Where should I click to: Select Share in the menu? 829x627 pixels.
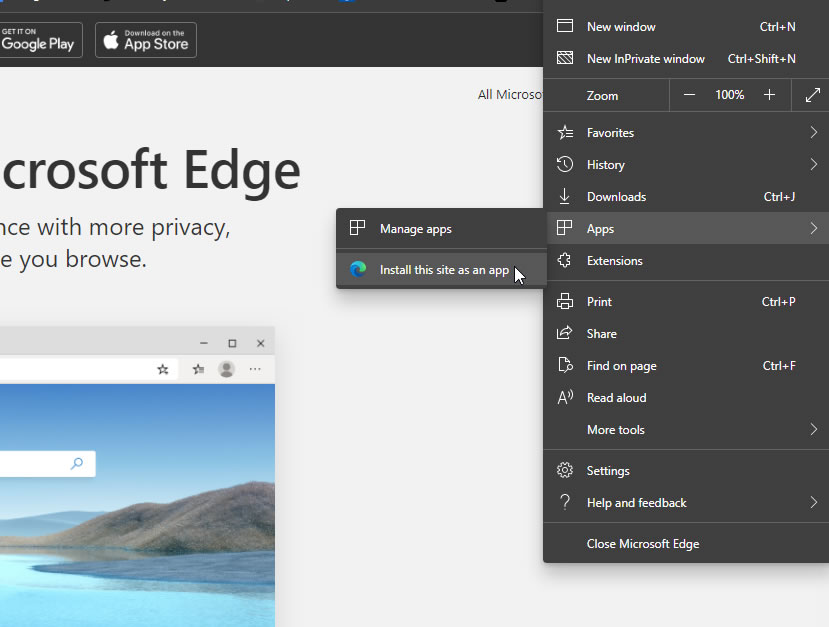pyautogui.click(x=686, y=334)
